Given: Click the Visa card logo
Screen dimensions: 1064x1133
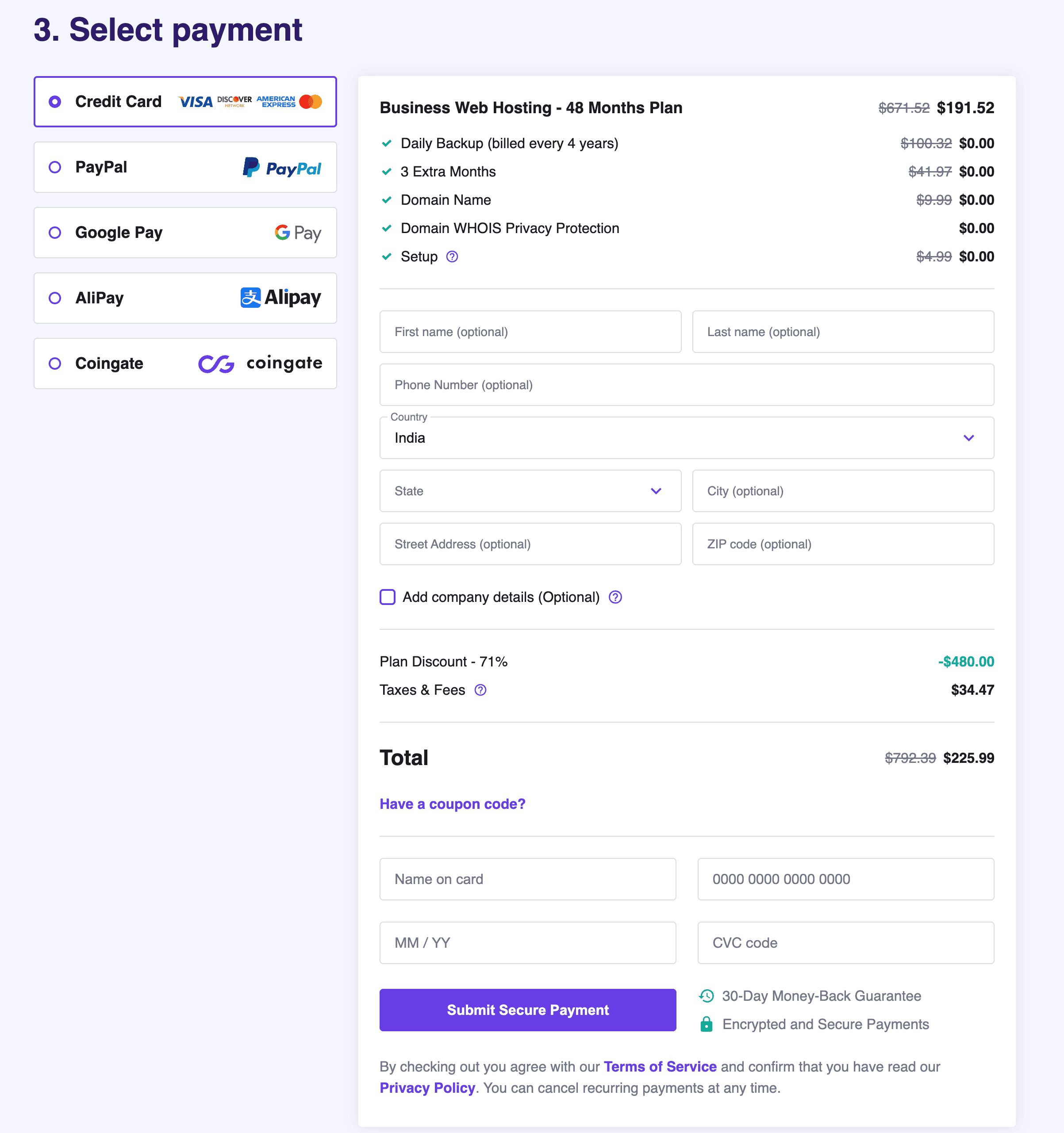Looking at the screenshot, I should [195, 102].
